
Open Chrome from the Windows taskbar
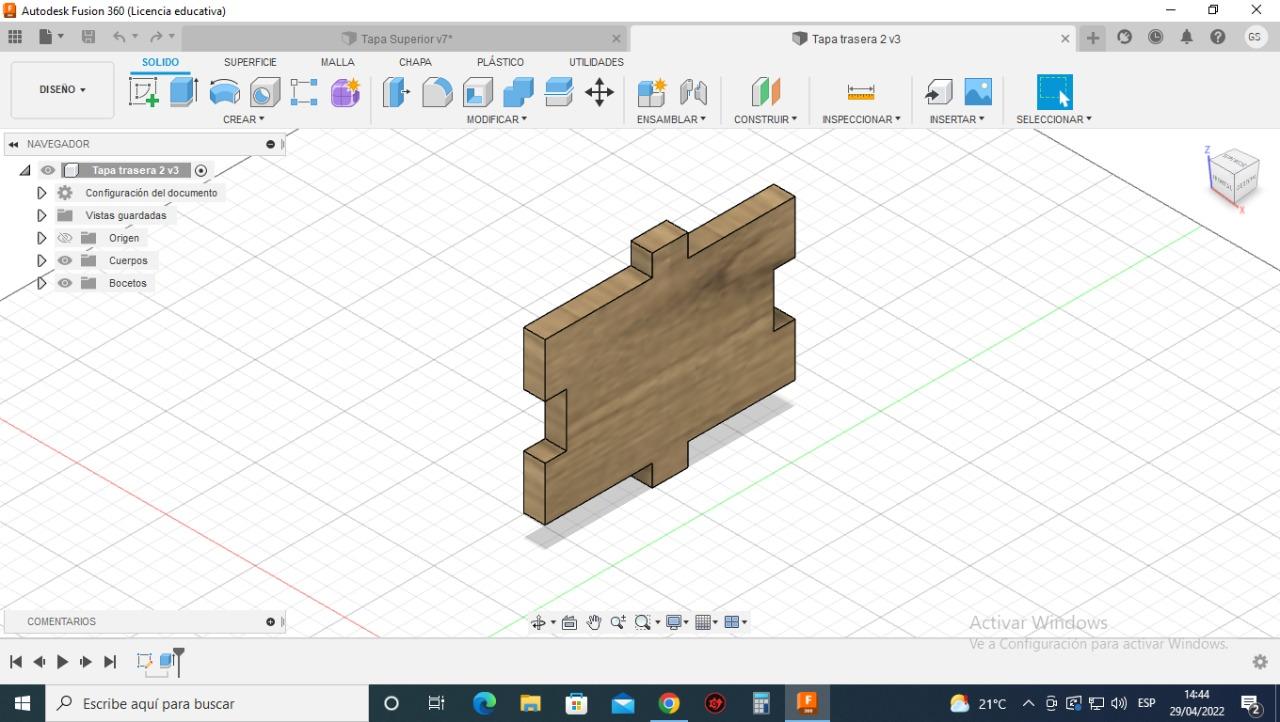point(668,703)
